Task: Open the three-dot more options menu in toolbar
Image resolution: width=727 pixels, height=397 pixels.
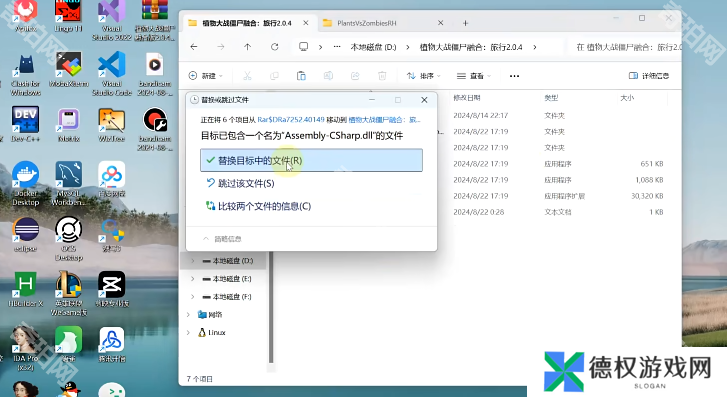Action: point(514,76)
